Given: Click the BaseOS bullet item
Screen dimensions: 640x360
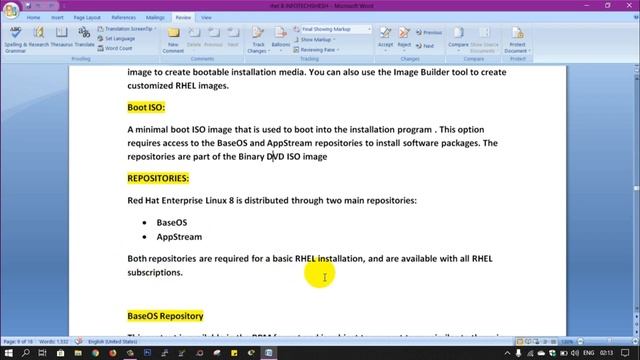Looking at the screenshot, I should (x=172, y=222).
